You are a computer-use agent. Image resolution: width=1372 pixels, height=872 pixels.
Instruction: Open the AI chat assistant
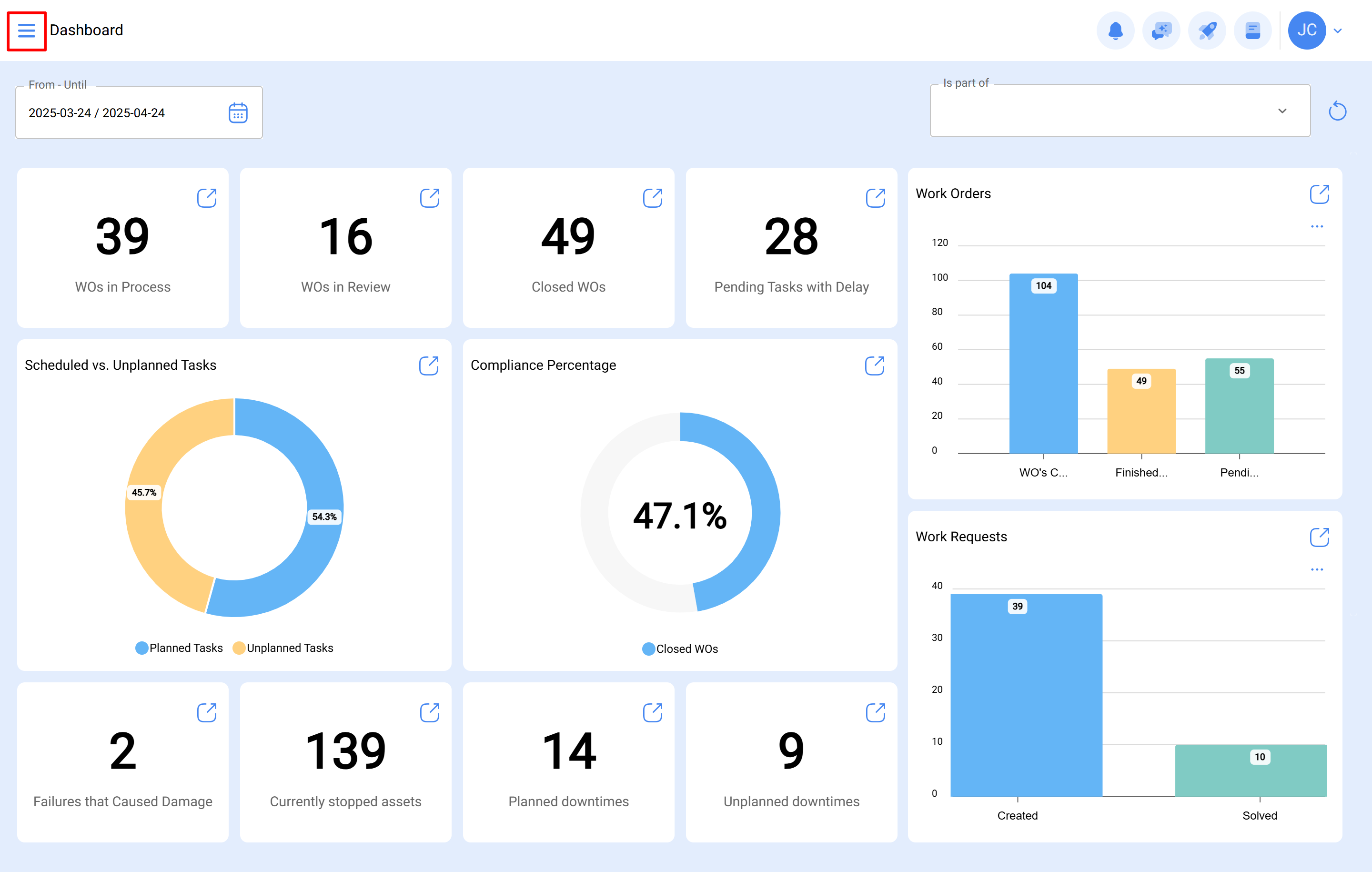1161,30
